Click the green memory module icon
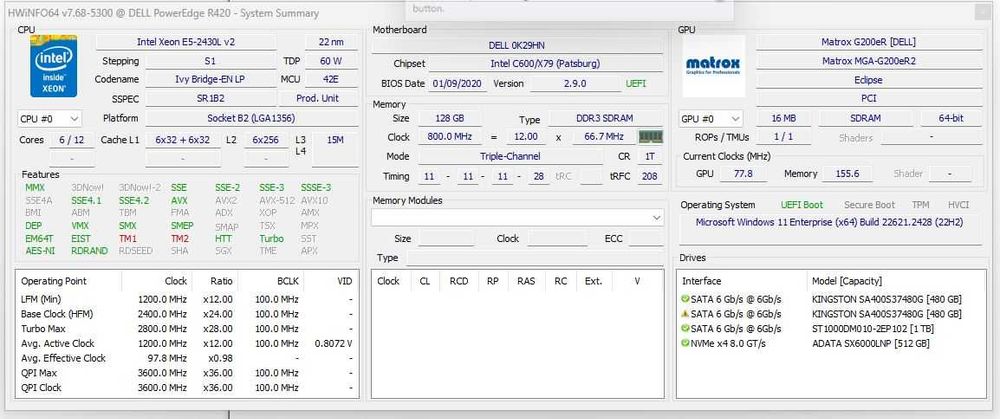 651,137
